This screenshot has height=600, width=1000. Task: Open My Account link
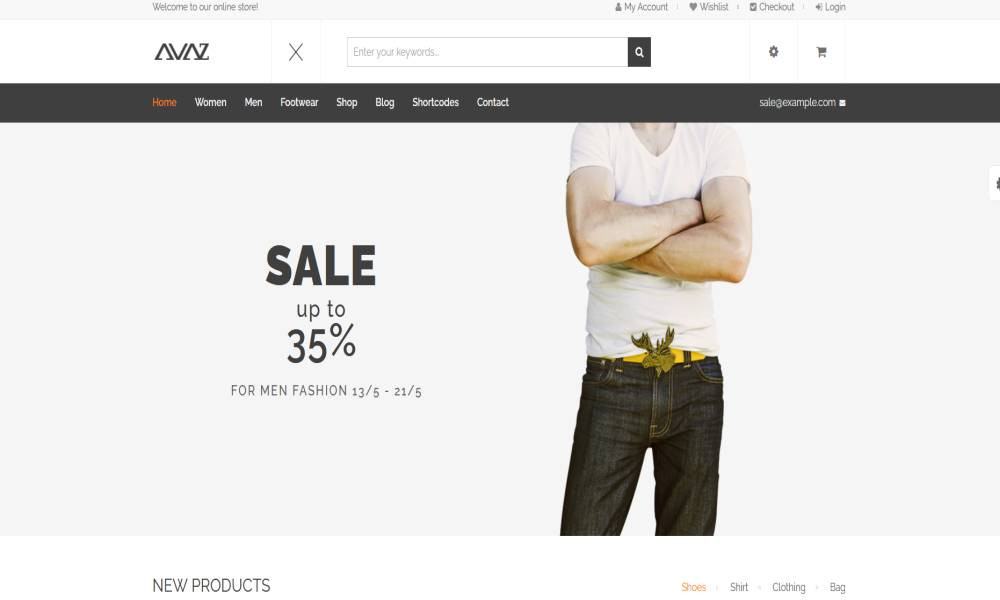tap(642, 7)
